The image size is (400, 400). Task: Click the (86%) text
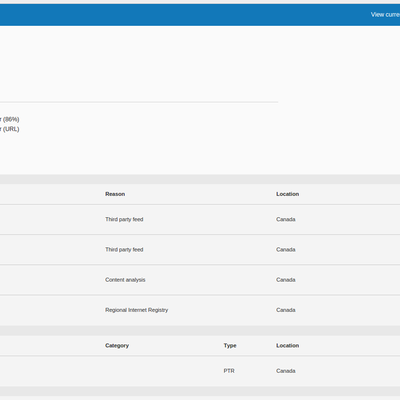11,119
